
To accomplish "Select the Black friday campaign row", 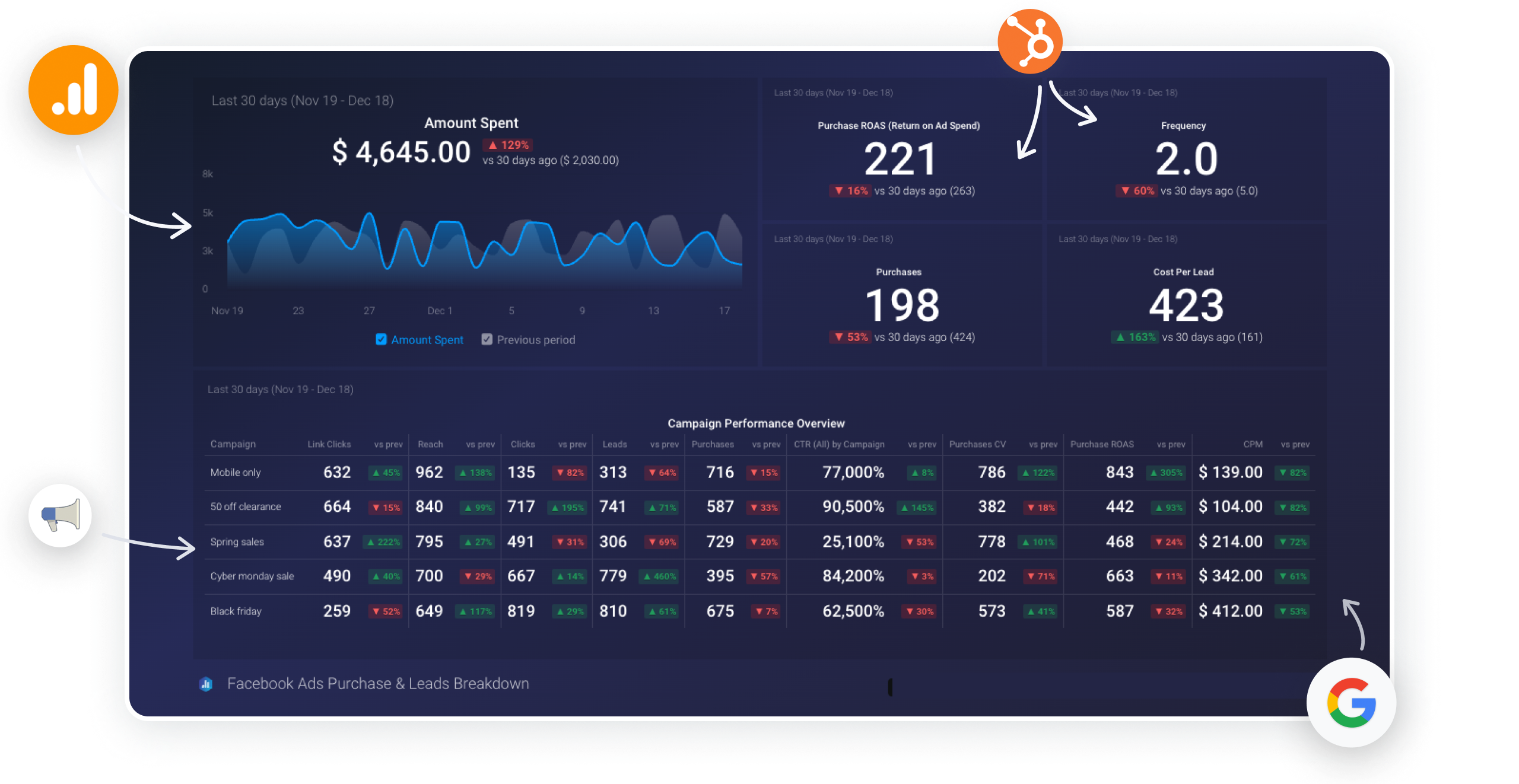I will (x=236, y=611).
